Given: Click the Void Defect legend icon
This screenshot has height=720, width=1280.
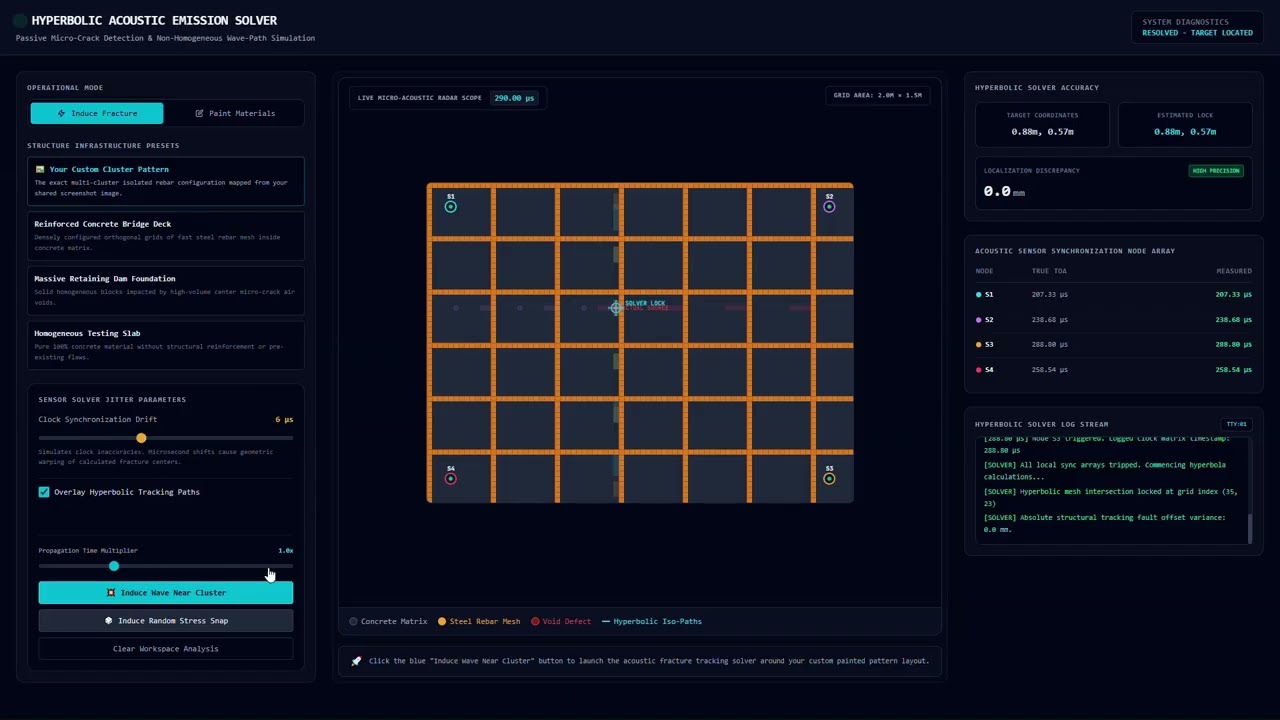Looking at the screenshot, I should pyautogui.click(x=535, y=622).
